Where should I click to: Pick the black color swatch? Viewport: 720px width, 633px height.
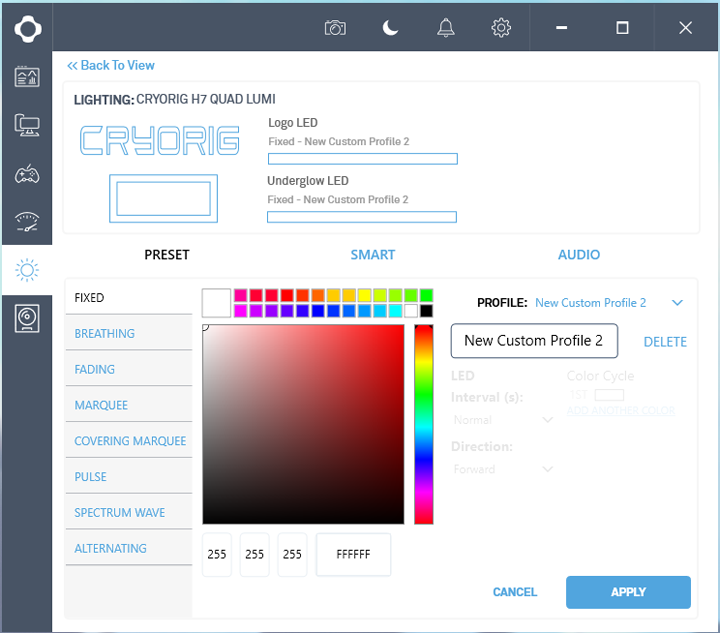pos(426,311)
